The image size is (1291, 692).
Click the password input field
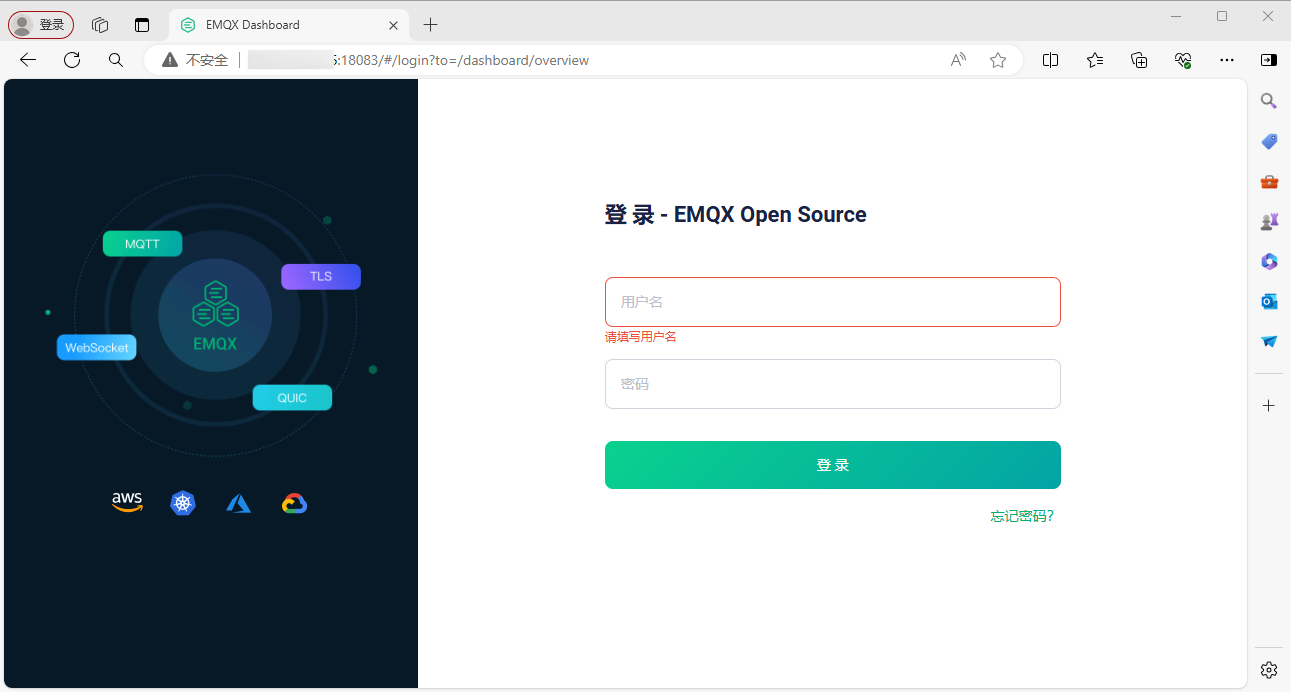coord(832,384)
